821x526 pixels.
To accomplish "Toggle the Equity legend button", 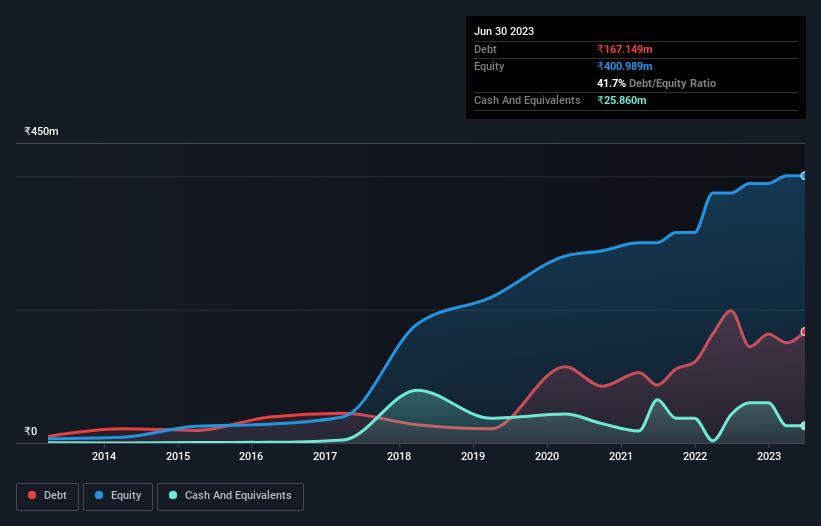I will [118, 496].
